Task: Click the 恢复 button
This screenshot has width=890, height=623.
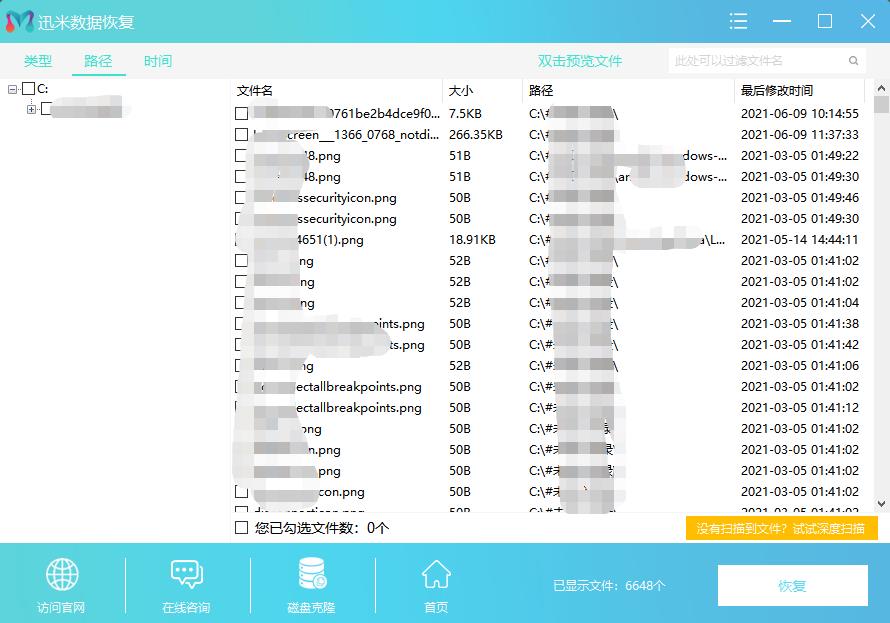Action: [792, 586]
